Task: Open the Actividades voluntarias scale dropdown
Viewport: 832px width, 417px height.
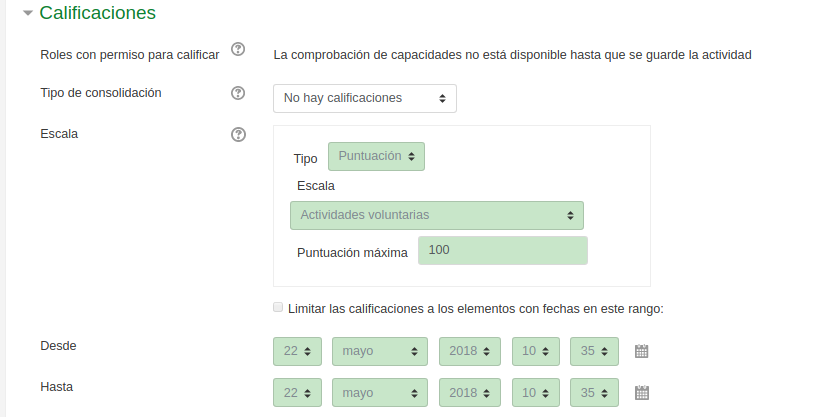Action: pos(437,215)
